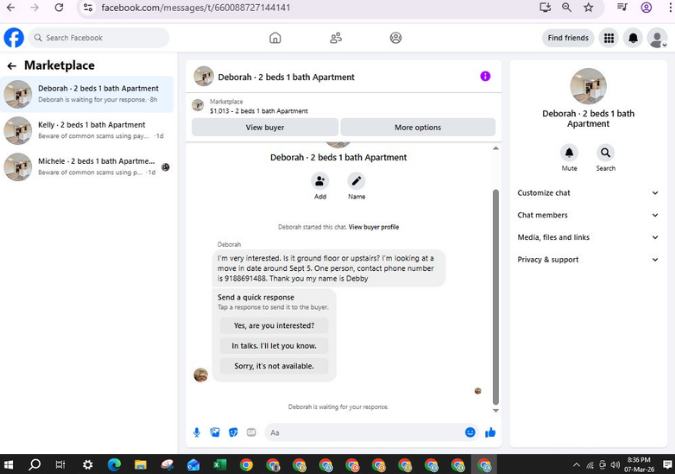The height and width of the screenshot is (474, 675).
Task: Open Deborah's avatar in the right panel
Action: pos(588,86)
